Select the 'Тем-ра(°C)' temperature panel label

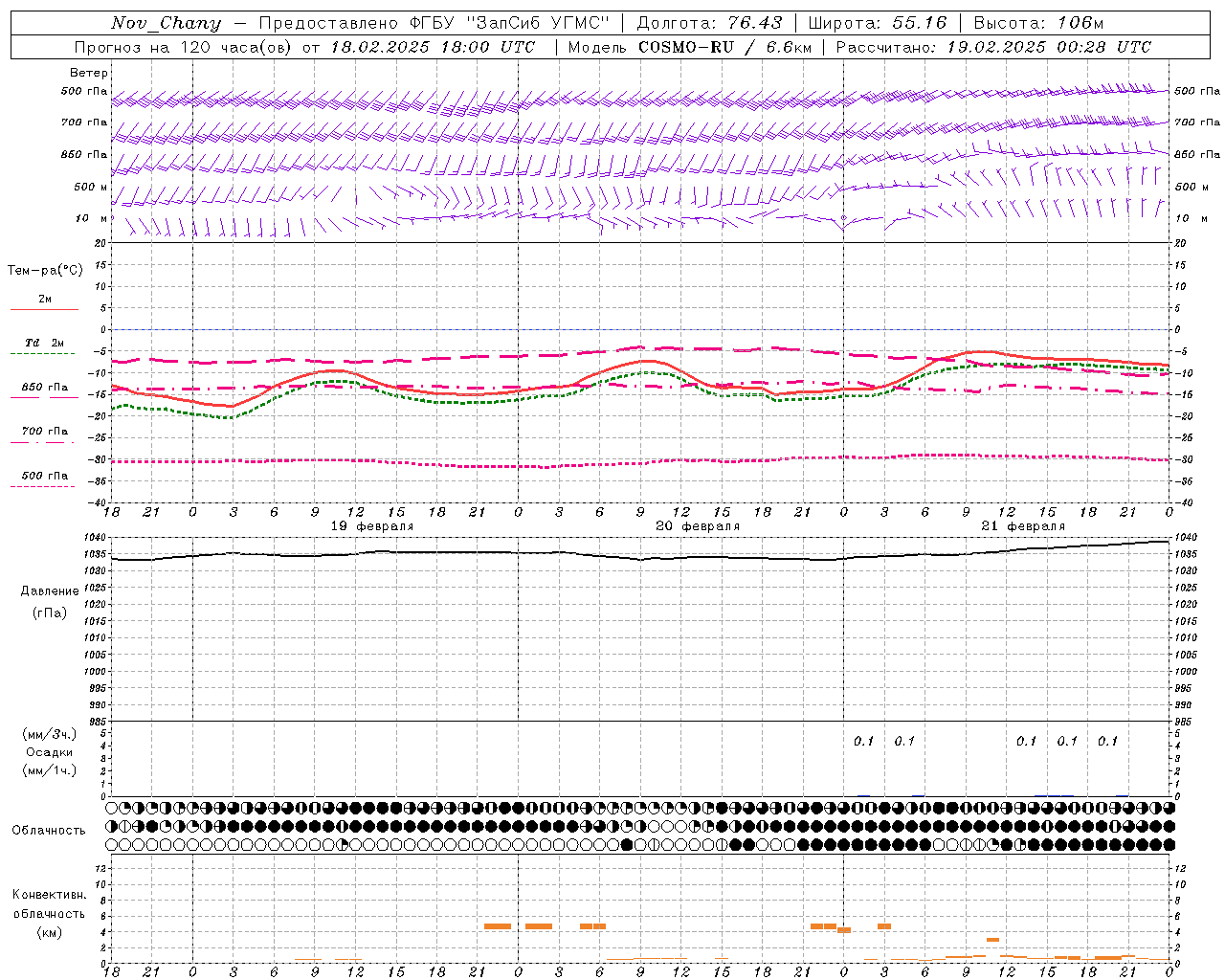click(45, 271)
